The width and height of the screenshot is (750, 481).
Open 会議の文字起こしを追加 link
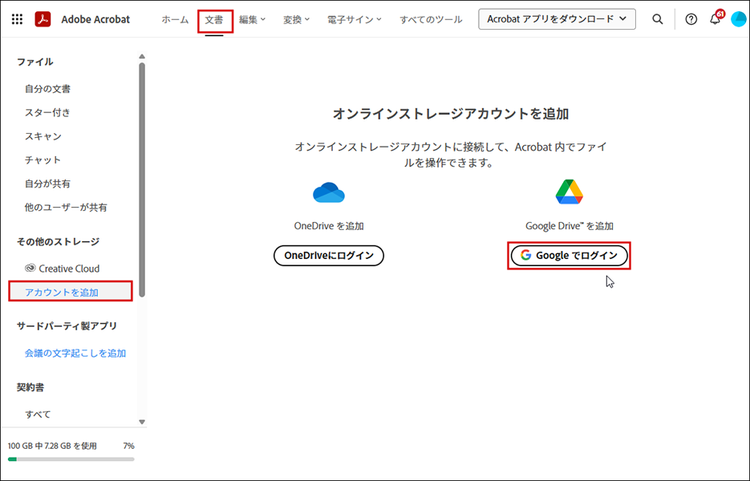pyautogui.click(x=75, y=353)
